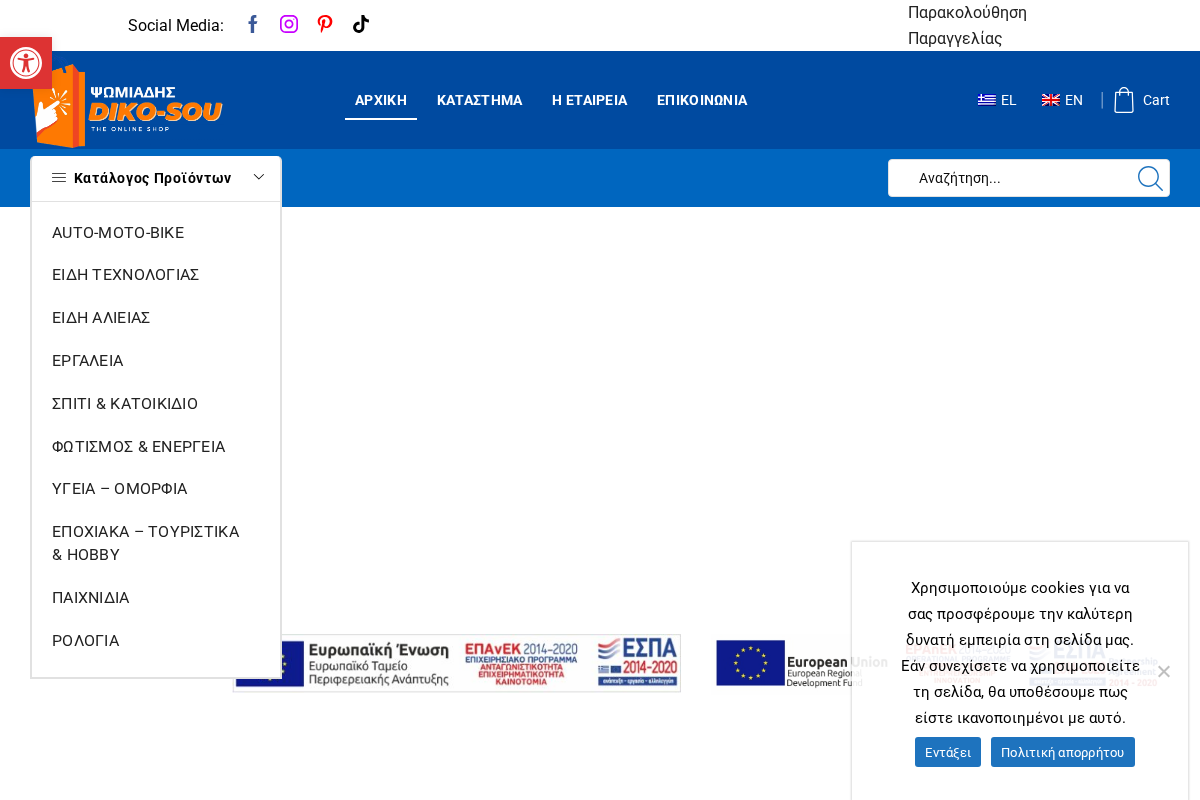
Task: Open the ΕΠΙΚΟΙΝΩΝΙΑ menu item
Action: (702, 100)
